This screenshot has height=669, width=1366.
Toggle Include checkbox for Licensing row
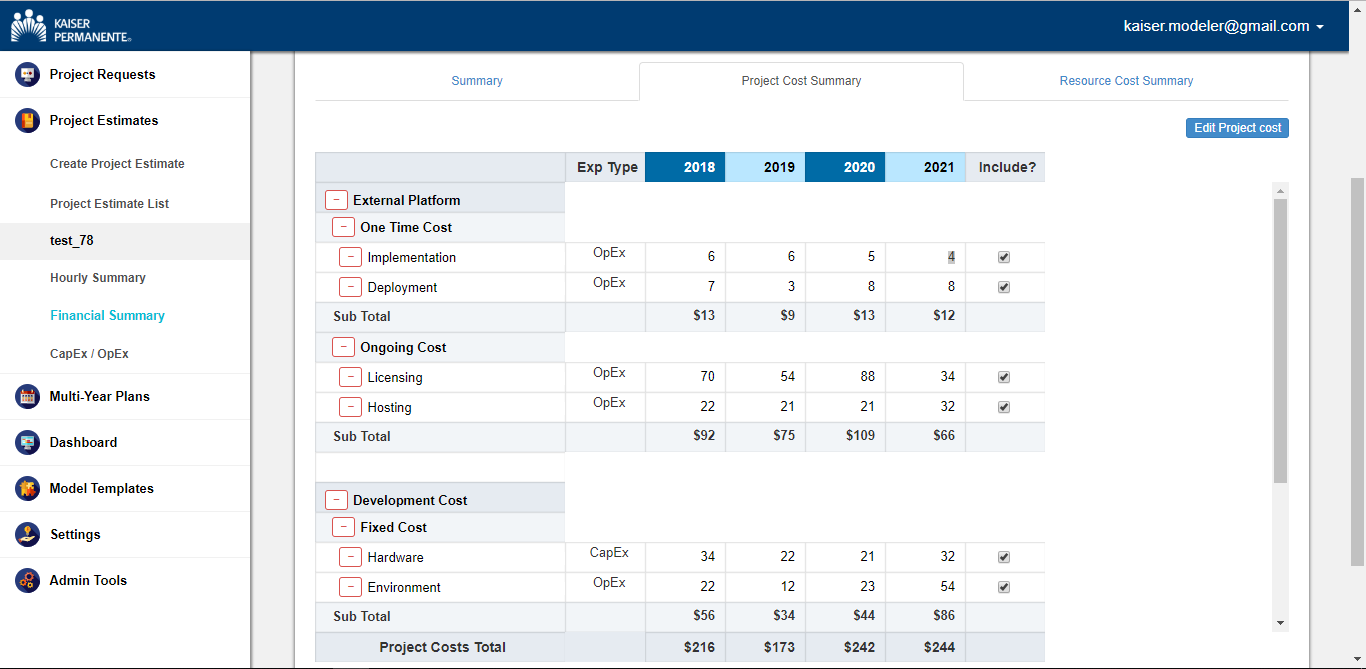pos(1004,377)
